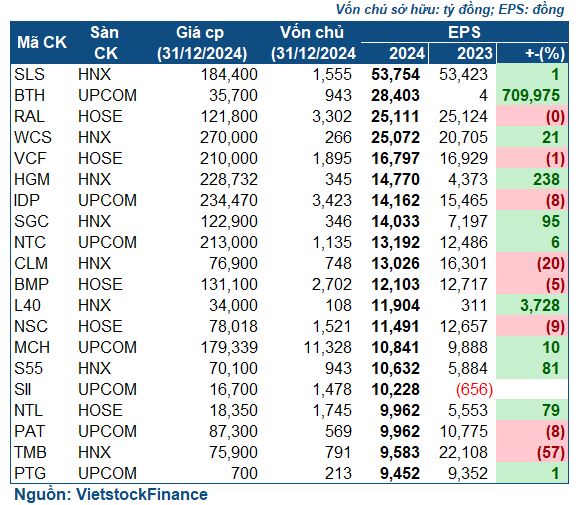Click the Mã CK column header
The image size is (580, 505).
42,43
